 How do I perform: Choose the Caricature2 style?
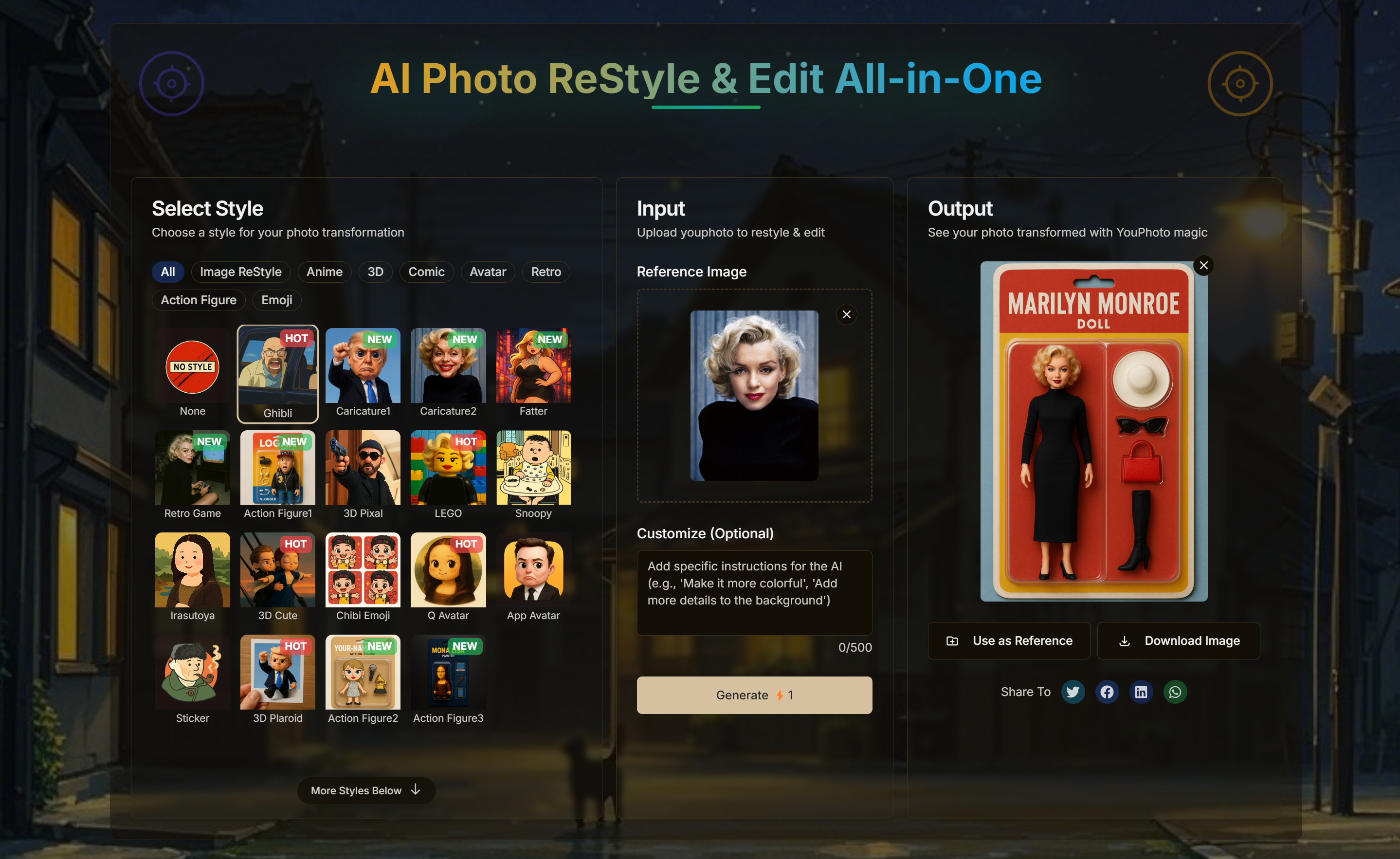point(448,373)
